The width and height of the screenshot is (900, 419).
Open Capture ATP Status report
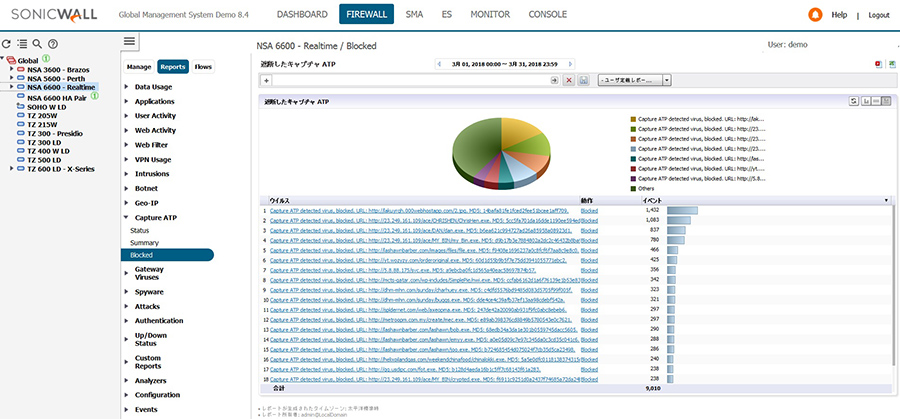[139, 231]
